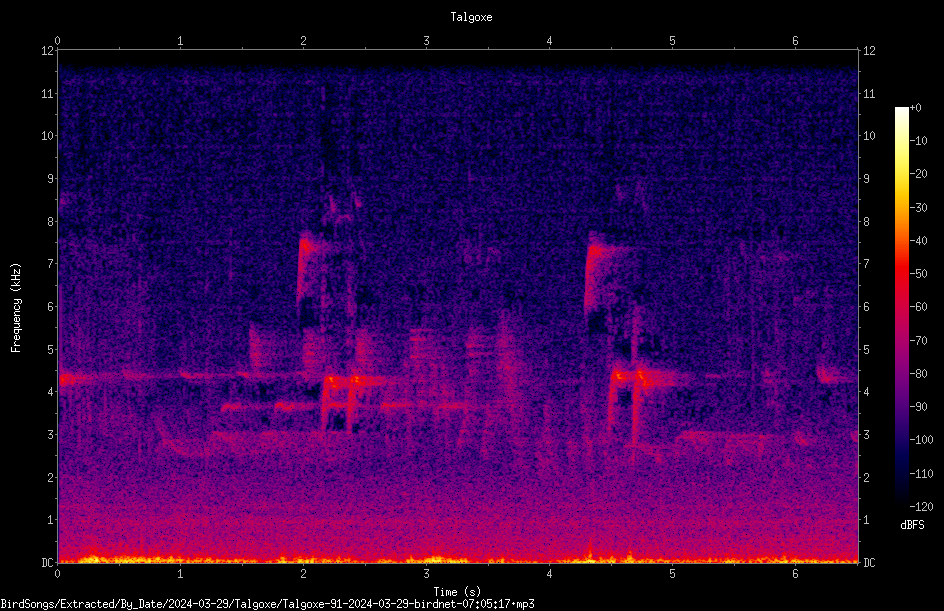Image resolution: width=944 pixels, height=611 pixels.
Task: Click the 2 second mark on top axis
Action: coord(303,41)
